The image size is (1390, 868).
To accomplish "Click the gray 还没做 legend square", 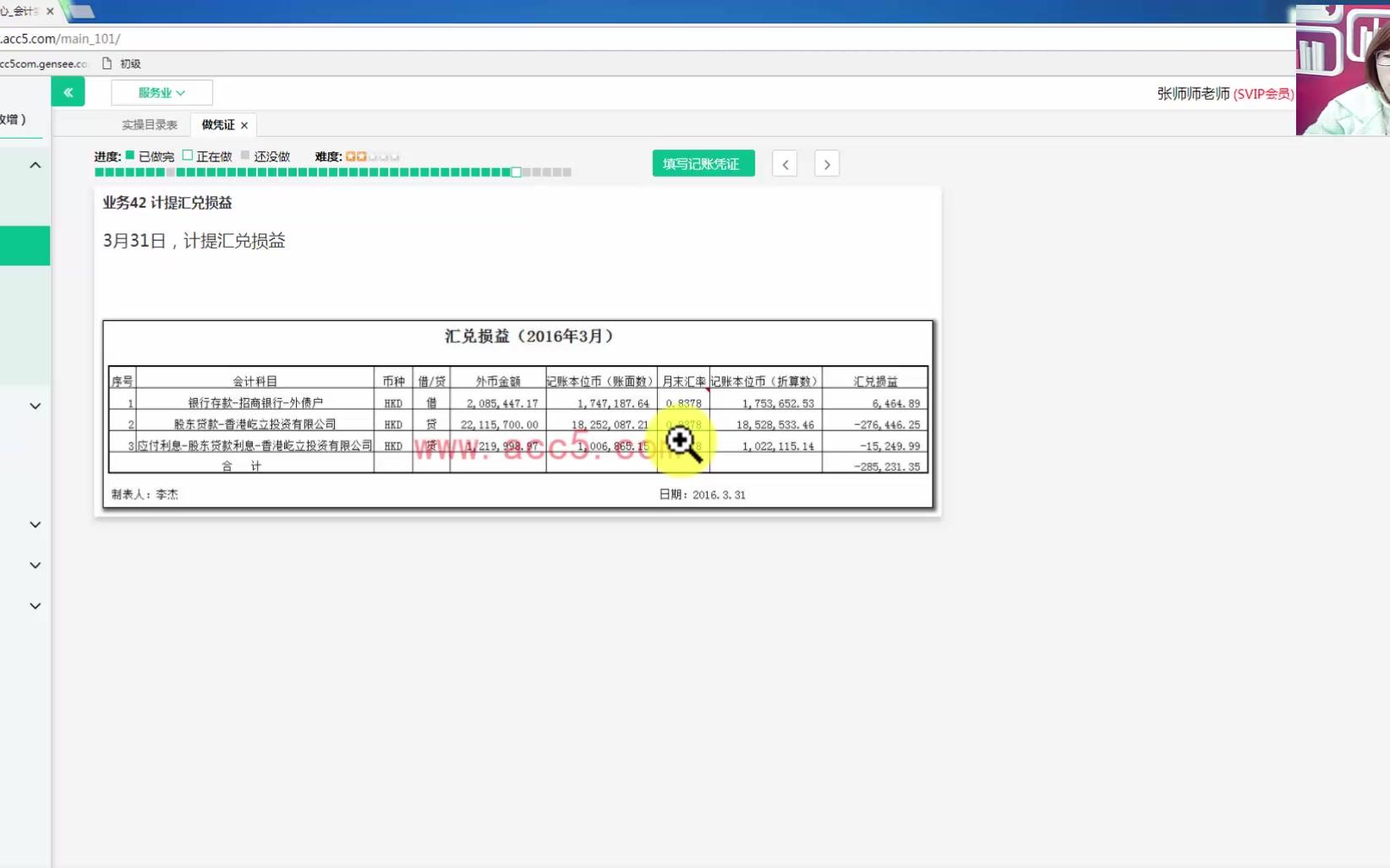I will click(243, 156).
